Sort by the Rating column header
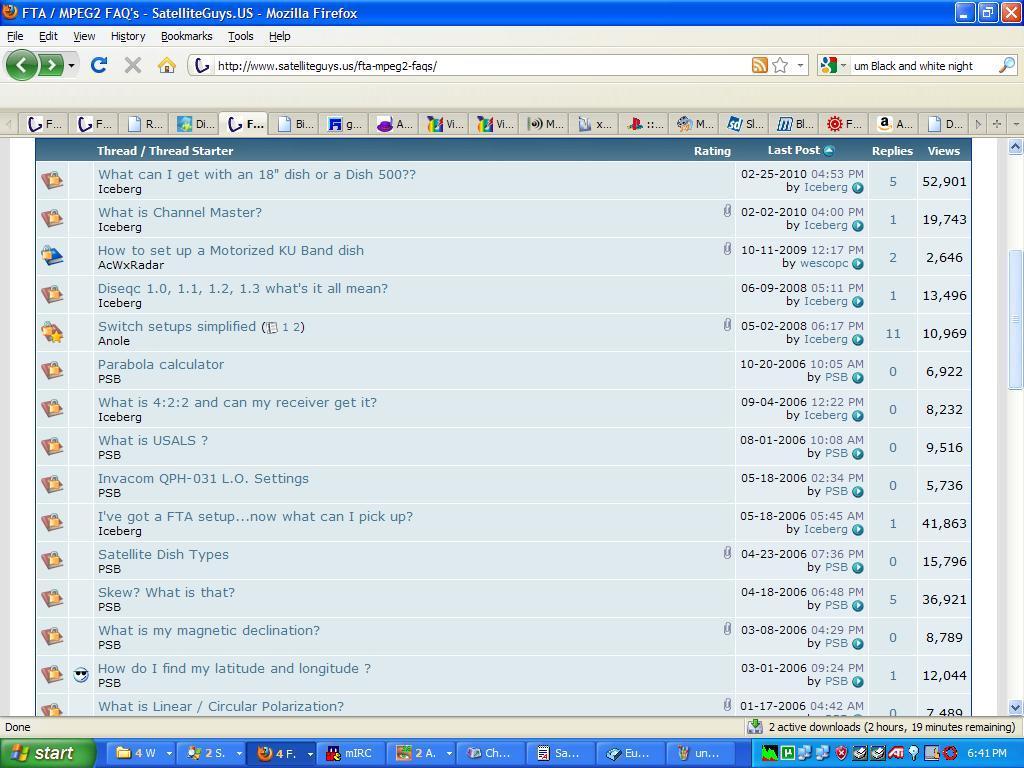This screenshot has width=1024, height=768. 712,151
